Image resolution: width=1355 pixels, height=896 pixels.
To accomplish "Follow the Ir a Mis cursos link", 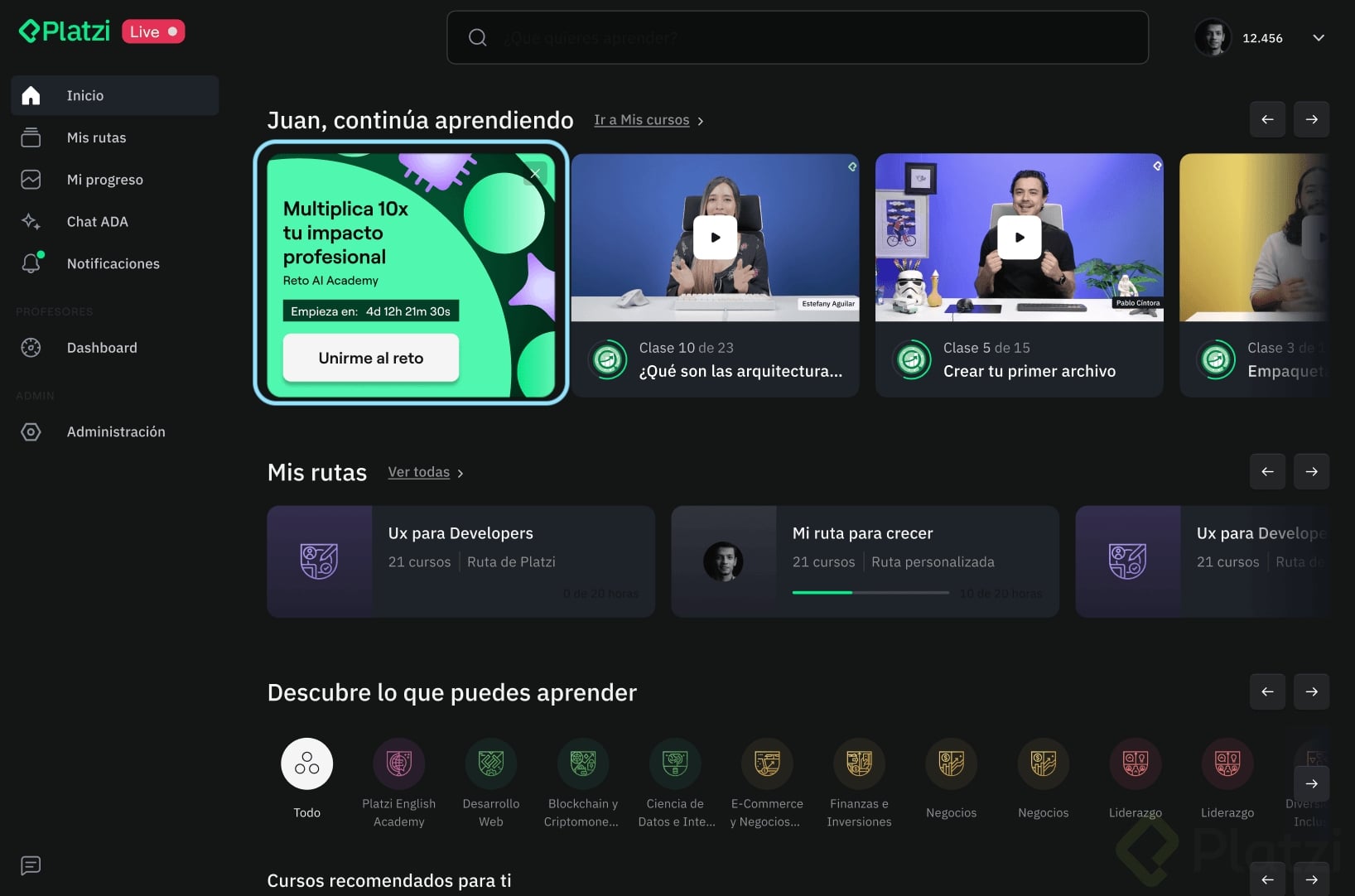I will tap(649, 120).
